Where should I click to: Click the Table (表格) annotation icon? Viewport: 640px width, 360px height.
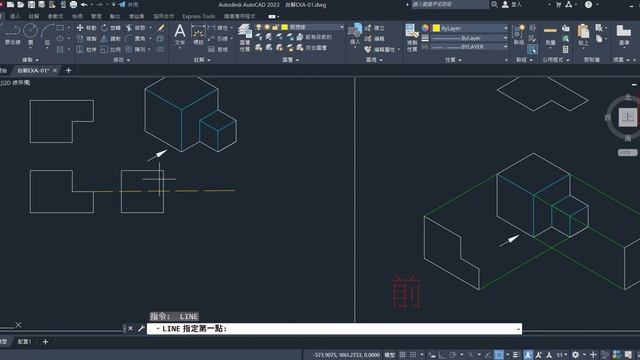[218, 49]
